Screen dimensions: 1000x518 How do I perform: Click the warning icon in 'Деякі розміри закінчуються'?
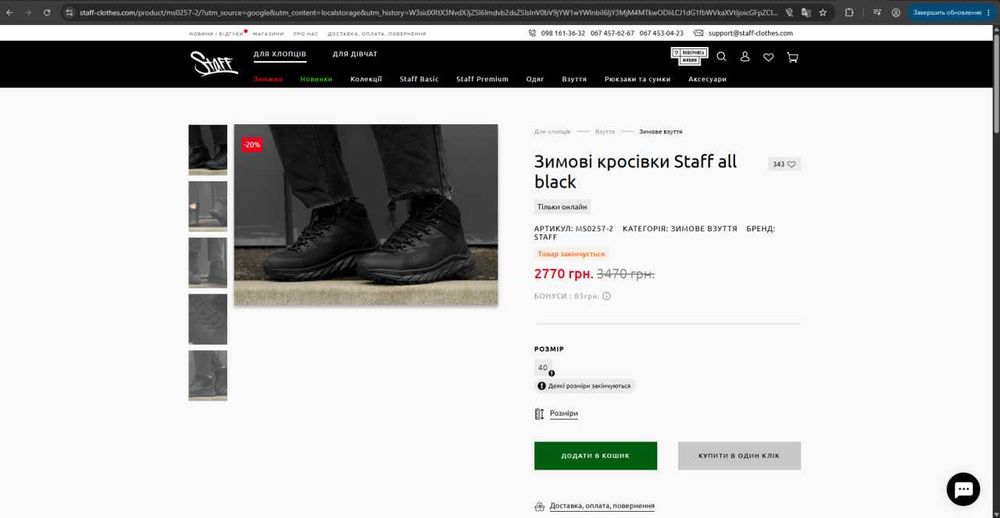pos(541,386)
